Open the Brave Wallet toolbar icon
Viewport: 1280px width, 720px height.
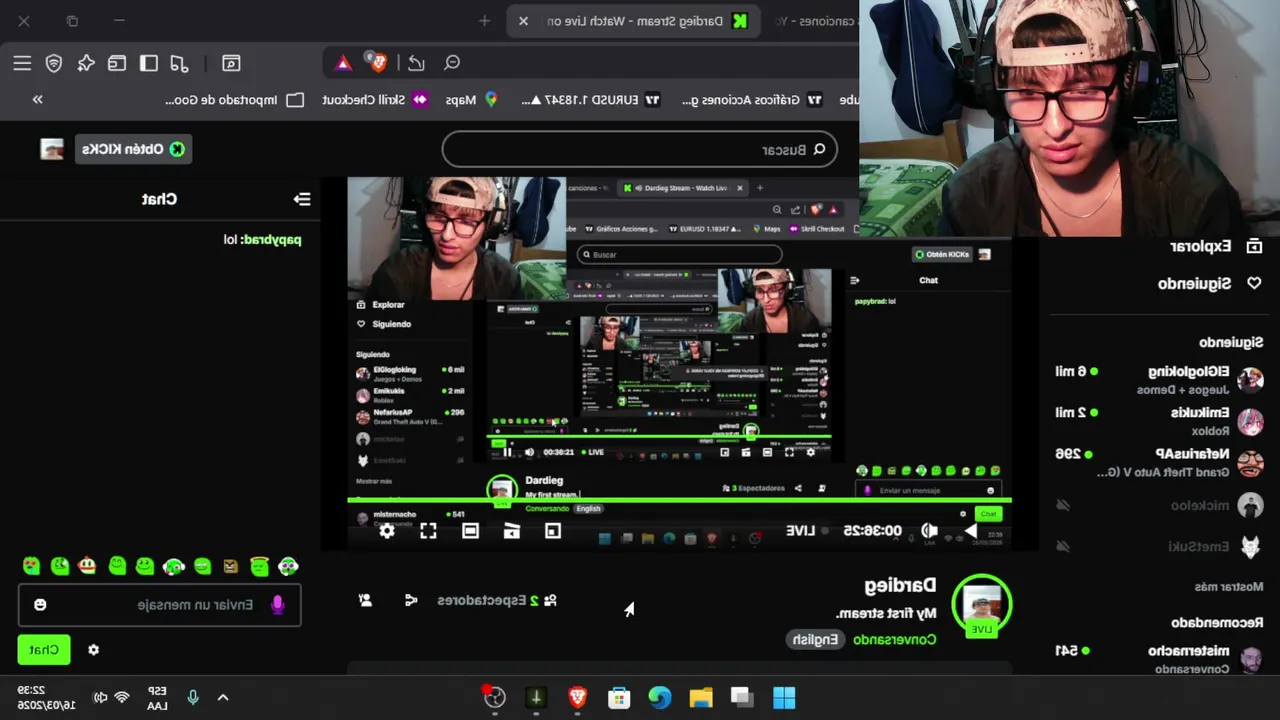(x=117, y=63)
